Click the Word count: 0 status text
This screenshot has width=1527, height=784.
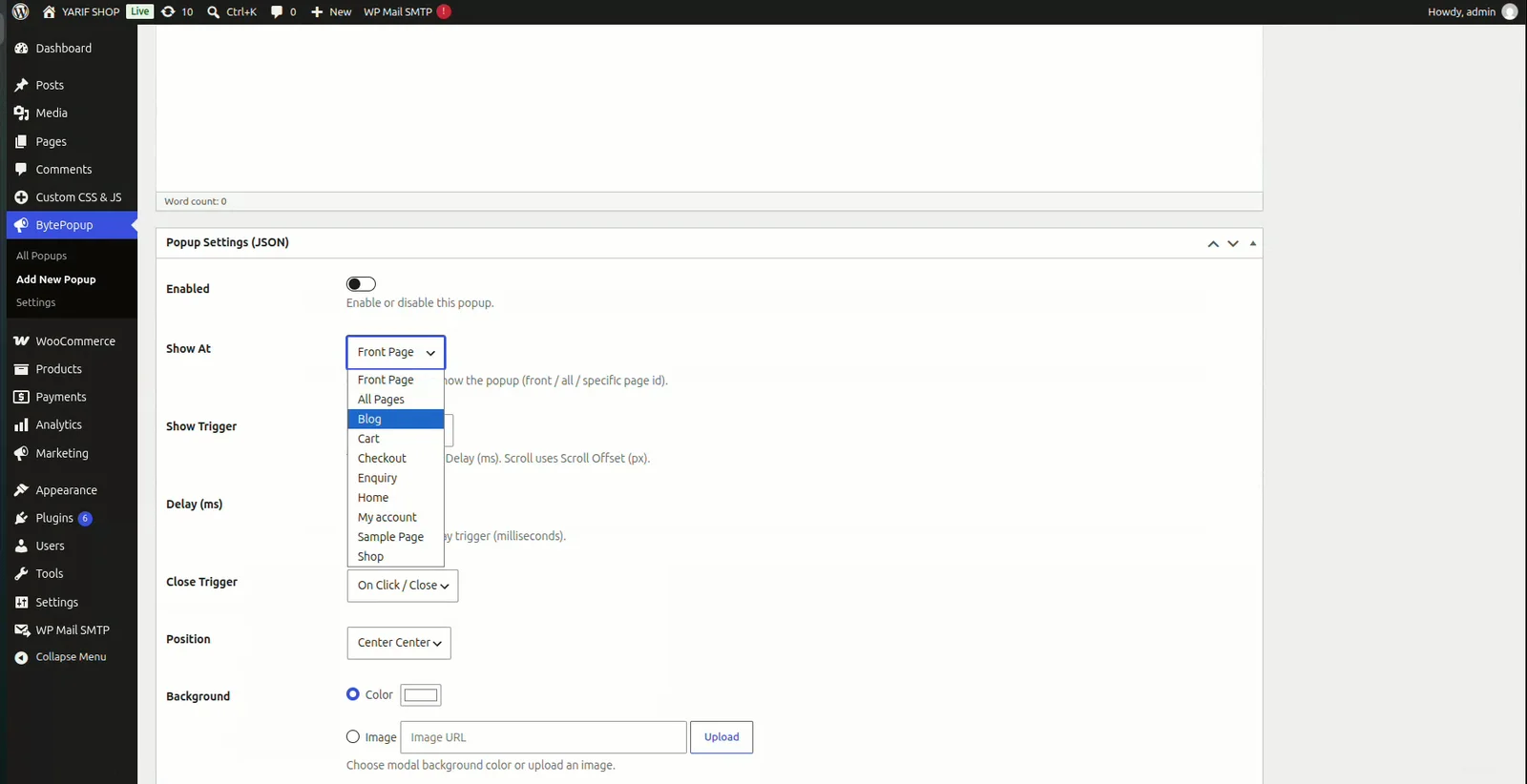[x=196, y=201]
